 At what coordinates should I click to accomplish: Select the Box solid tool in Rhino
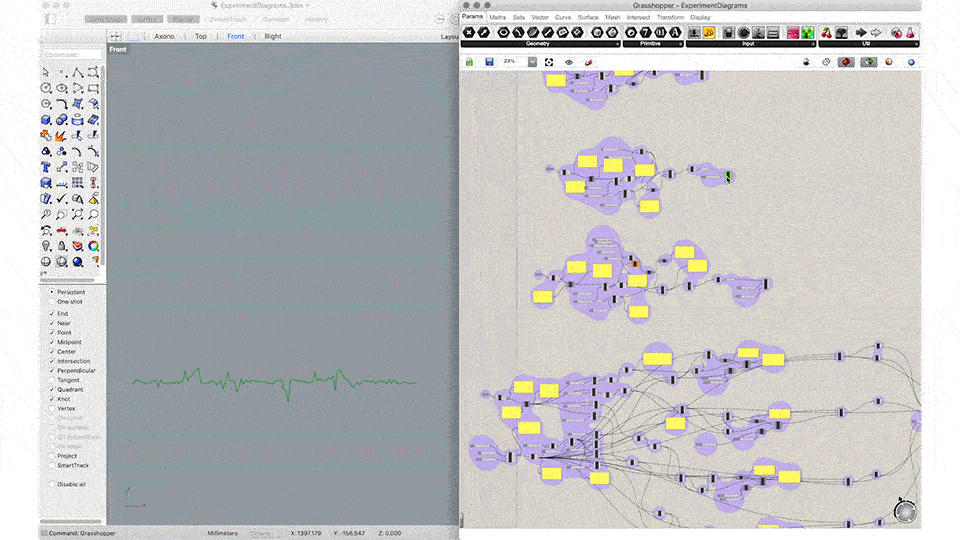click(46, 120)
